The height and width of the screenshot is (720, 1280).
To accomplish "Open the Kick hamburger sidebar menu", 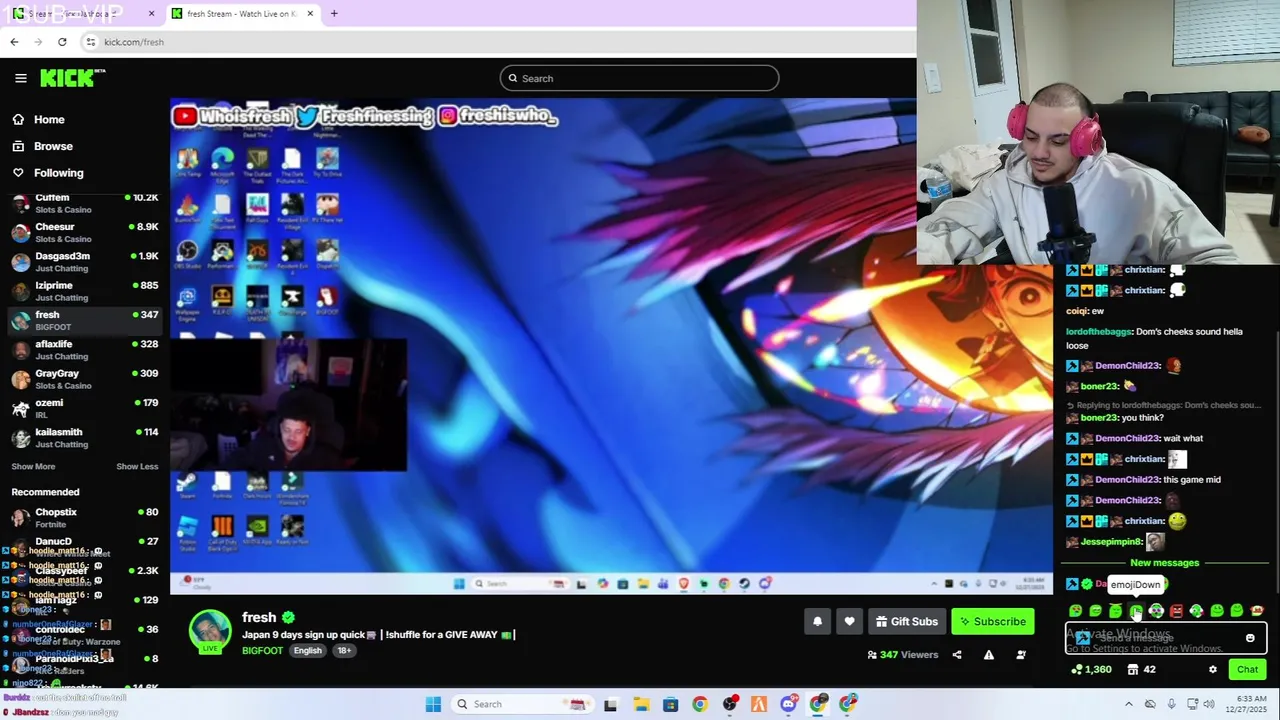I will [20, 78].
